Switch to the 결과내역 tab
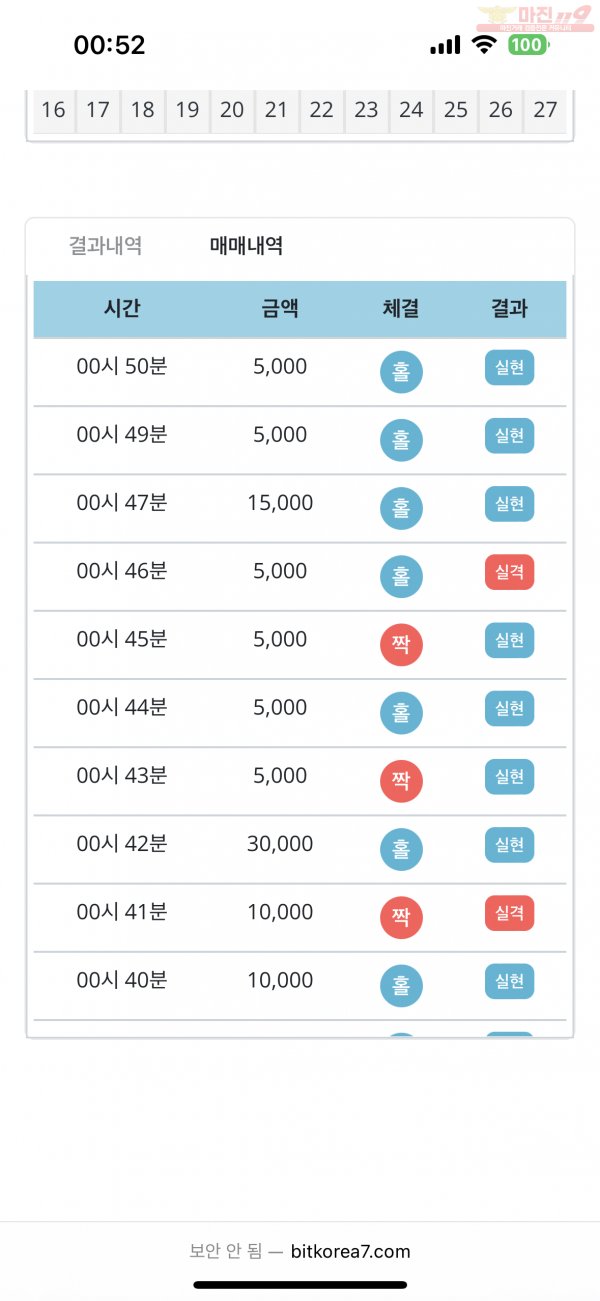Image resolution: width=600 pixels, height=1301 pixels. pyautogui.click(x=105, y=245)
